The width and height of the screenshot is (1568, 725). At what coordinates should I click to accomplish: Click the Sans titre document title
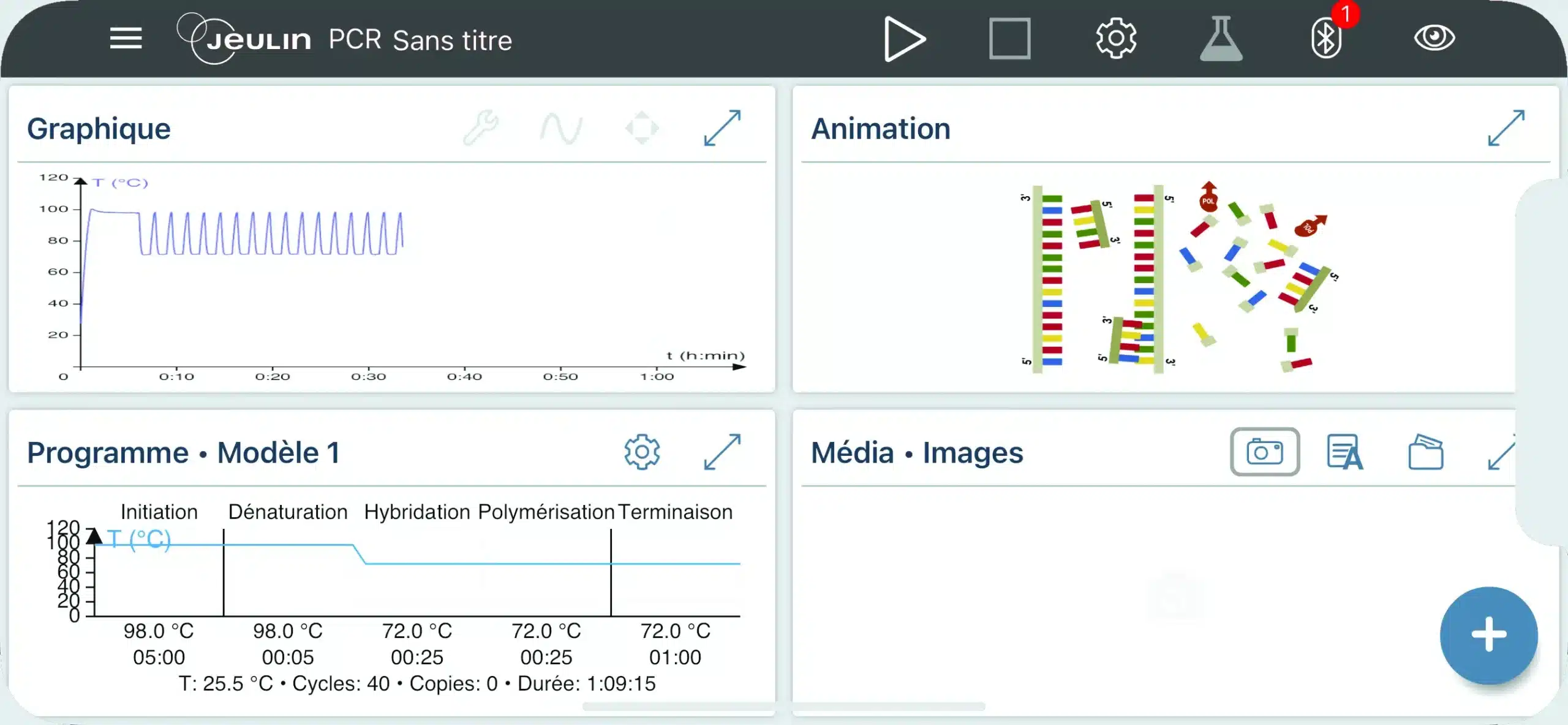coord(452,40)
